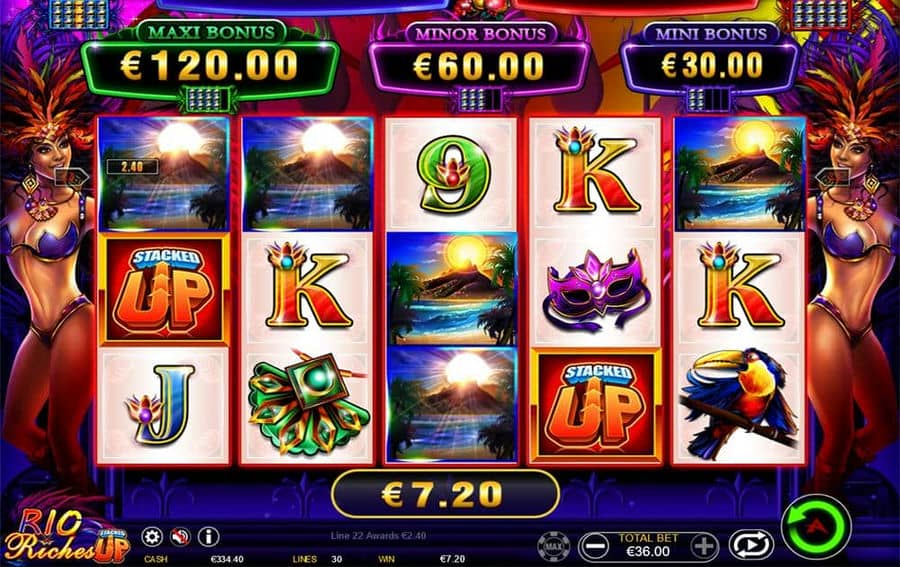The image size is (900, 567).
Task: Decrease total bet with minus button
Action: click(x=594, y=546)
